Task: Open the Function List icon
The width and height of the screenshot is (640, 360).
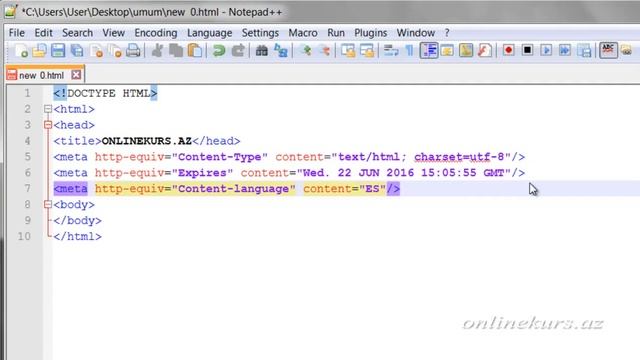Action: pos(484,51)
